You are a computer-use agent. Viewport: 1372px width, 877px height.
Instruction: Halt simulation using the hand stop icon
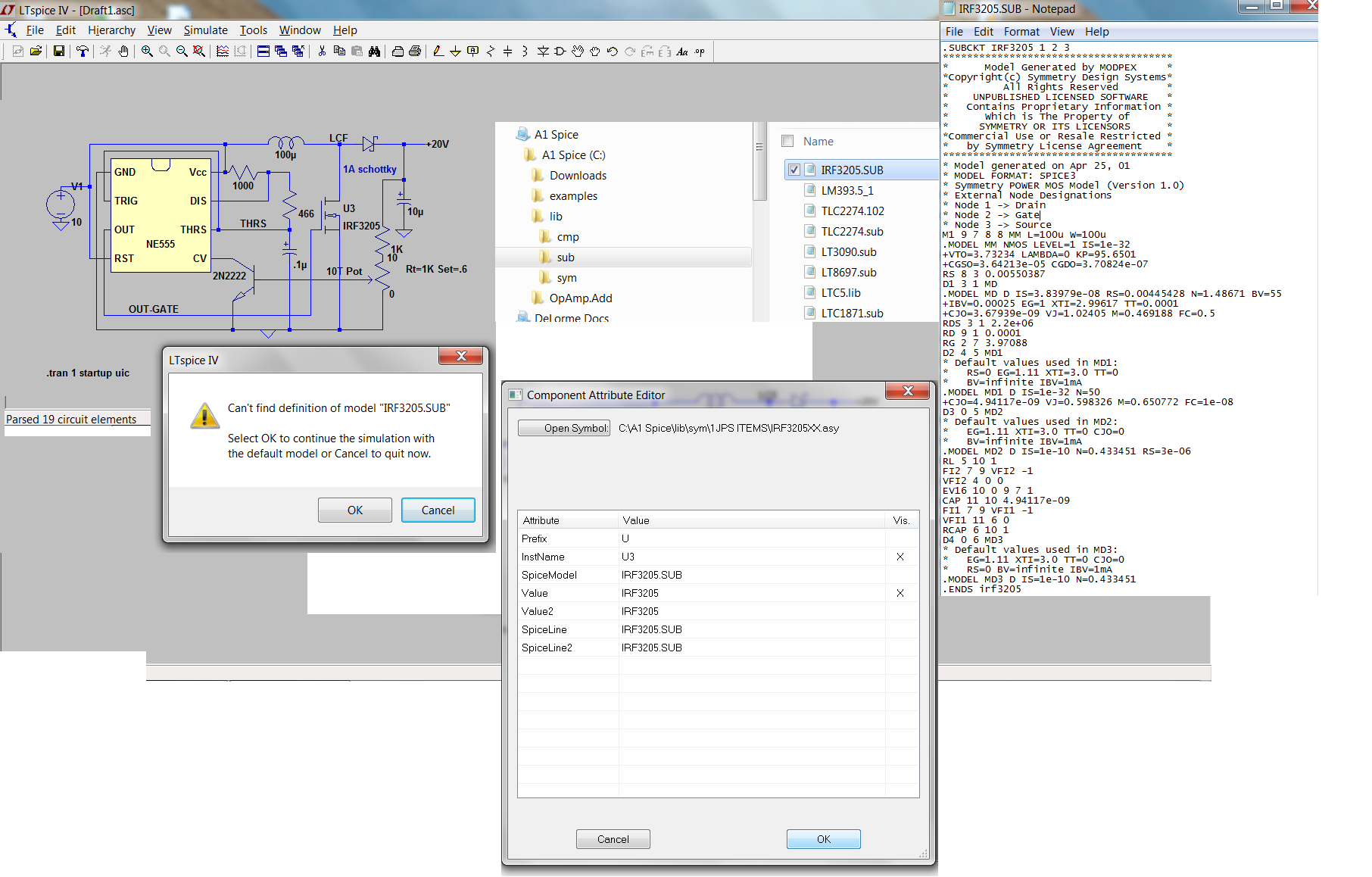(x=123, y=51)
